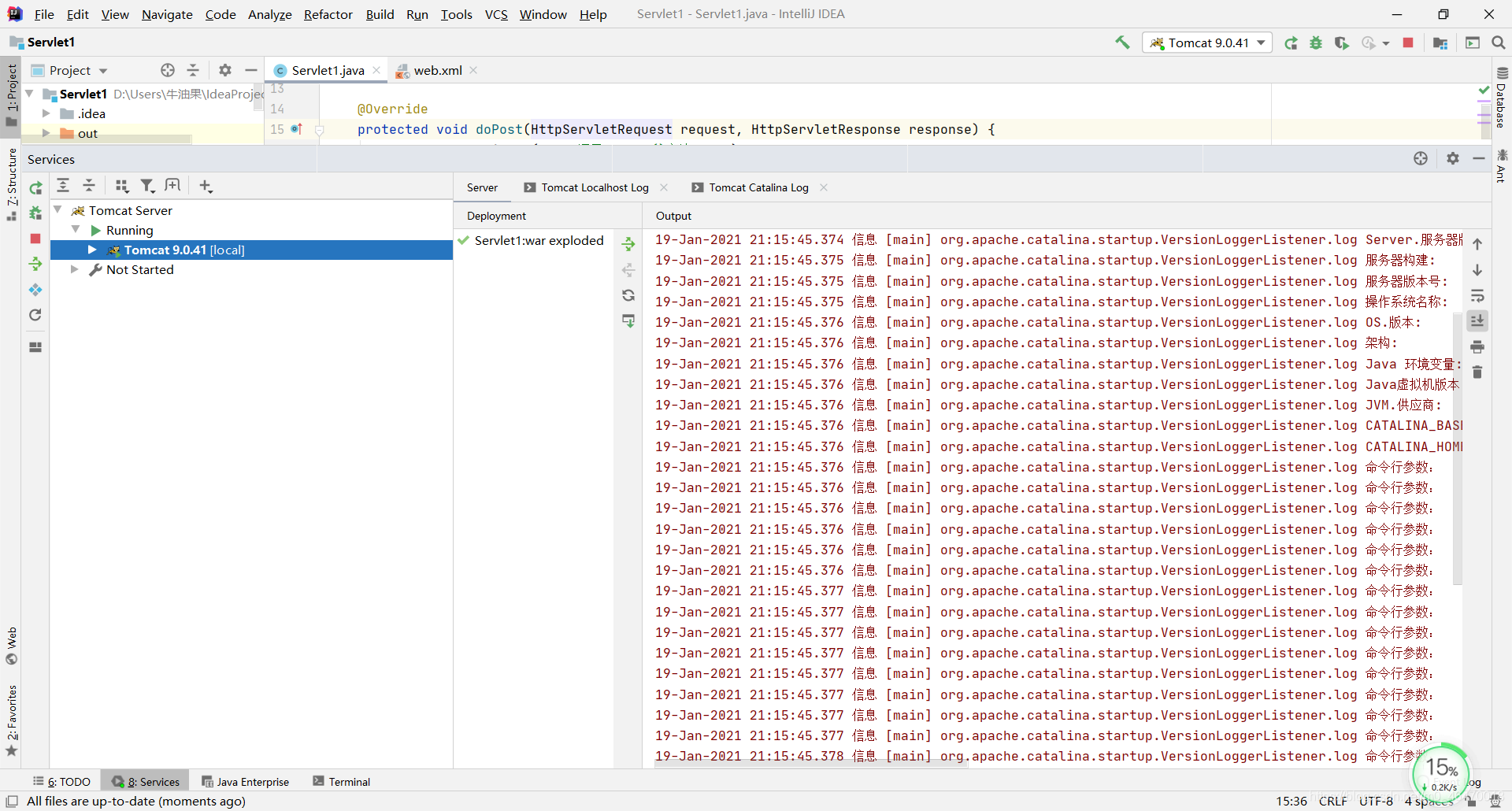Screen dimensions: 1512x811
Task: Click the Restore Layout icon in Services sidebar
Action: (x=35, y=347)
